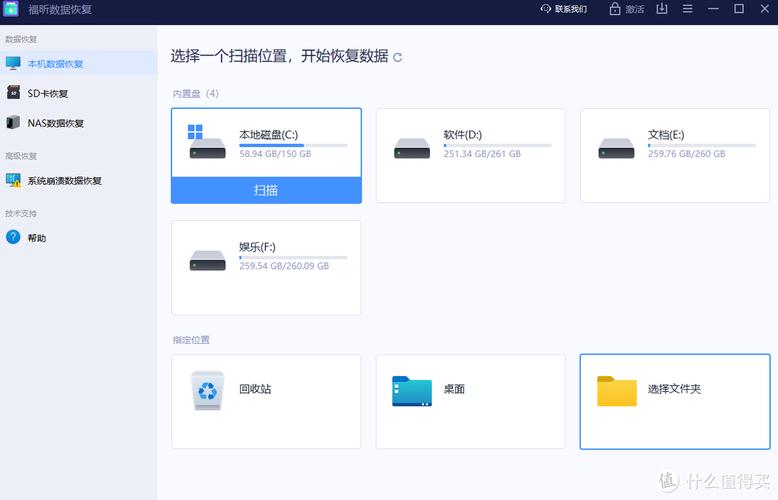
Task: Click the monitor icon for 本机数据恢复
Action: coord(13,63)
